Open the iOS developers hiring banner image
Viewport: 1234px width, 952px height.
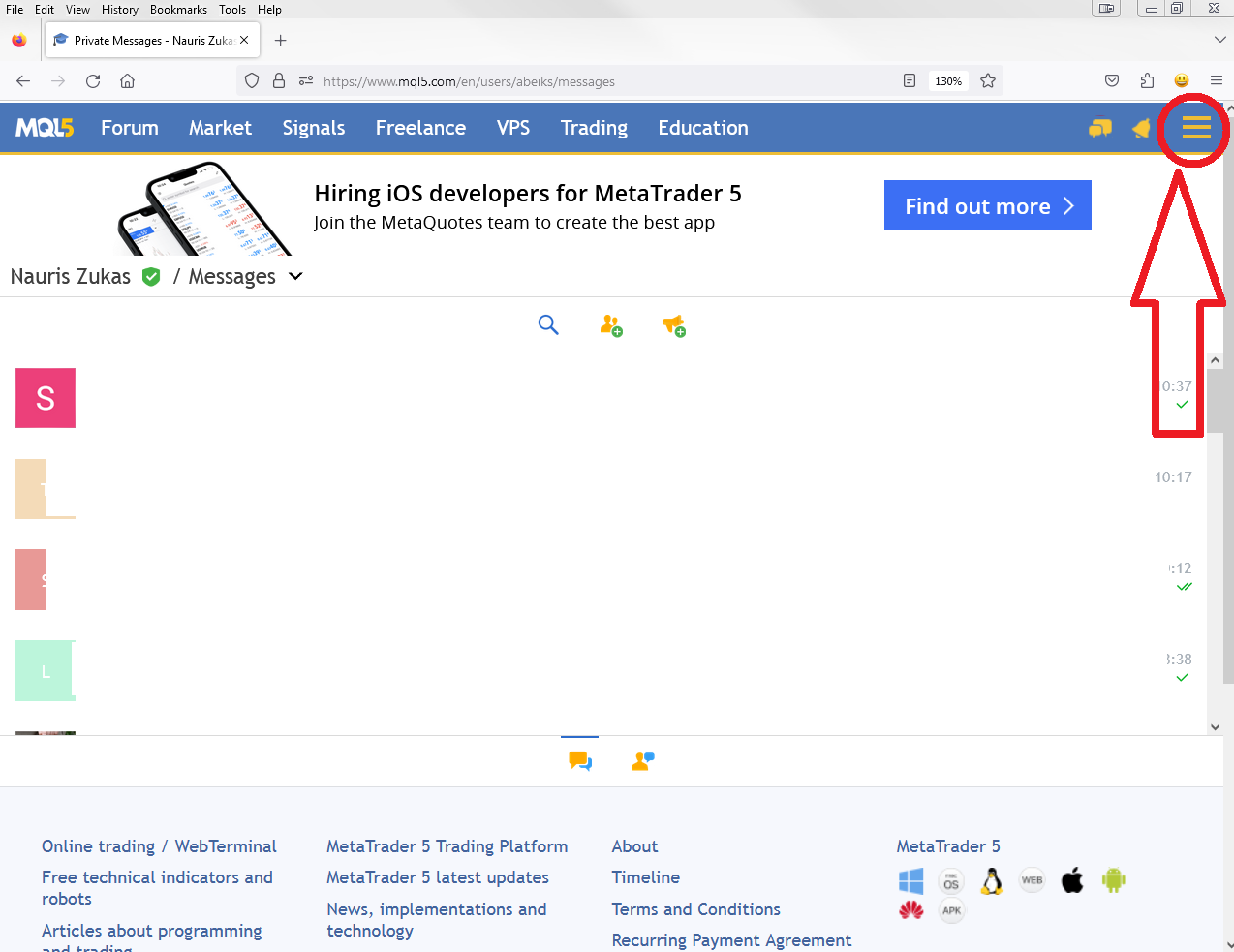tap(205, 208)
